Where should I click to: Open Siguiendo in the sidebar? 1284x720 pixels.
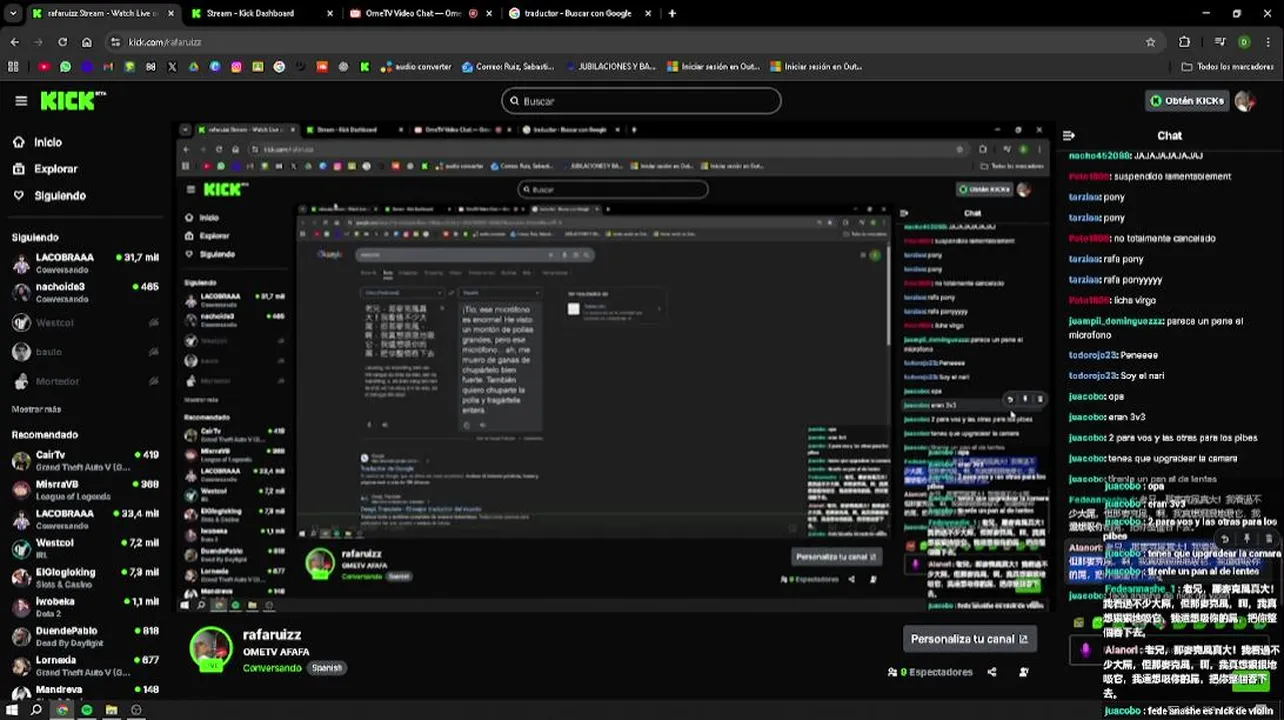click(x=49, y=196)
